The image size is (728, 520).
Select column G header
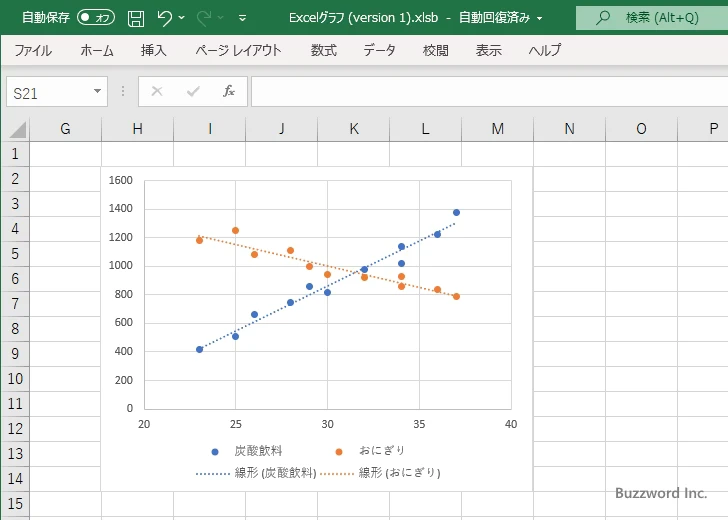click(x=65, y=129)
